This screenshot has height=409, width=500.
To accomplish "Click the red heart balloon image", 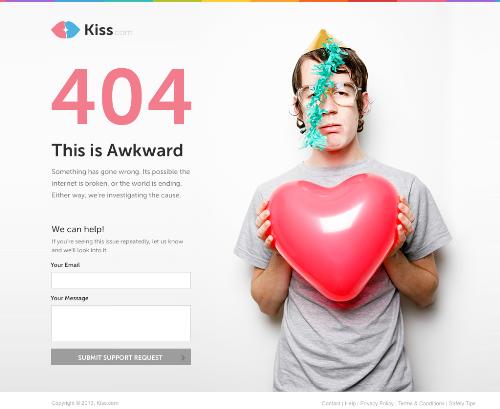I will (334, 236).
